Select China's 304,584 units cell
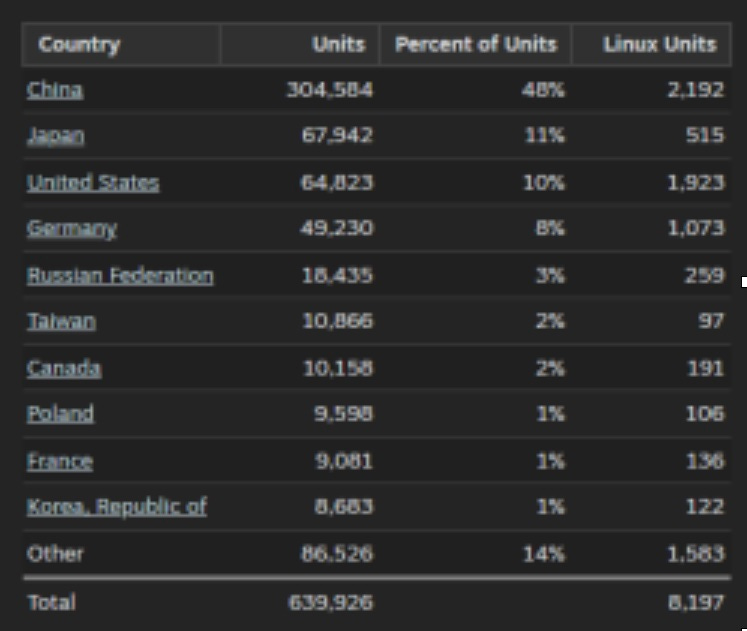The height and width of the screenshot is (631, 747). coord(329,90)
